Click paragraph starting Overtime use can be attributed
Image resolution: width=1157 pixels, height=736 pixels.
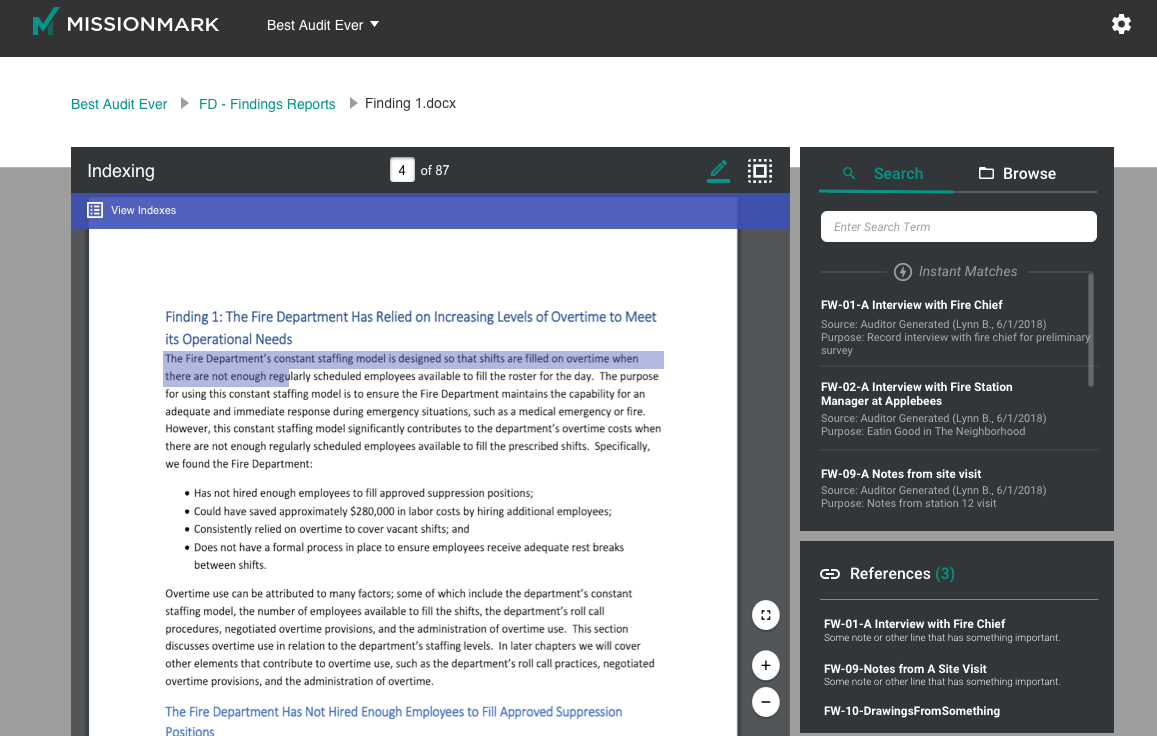point(410,637)
